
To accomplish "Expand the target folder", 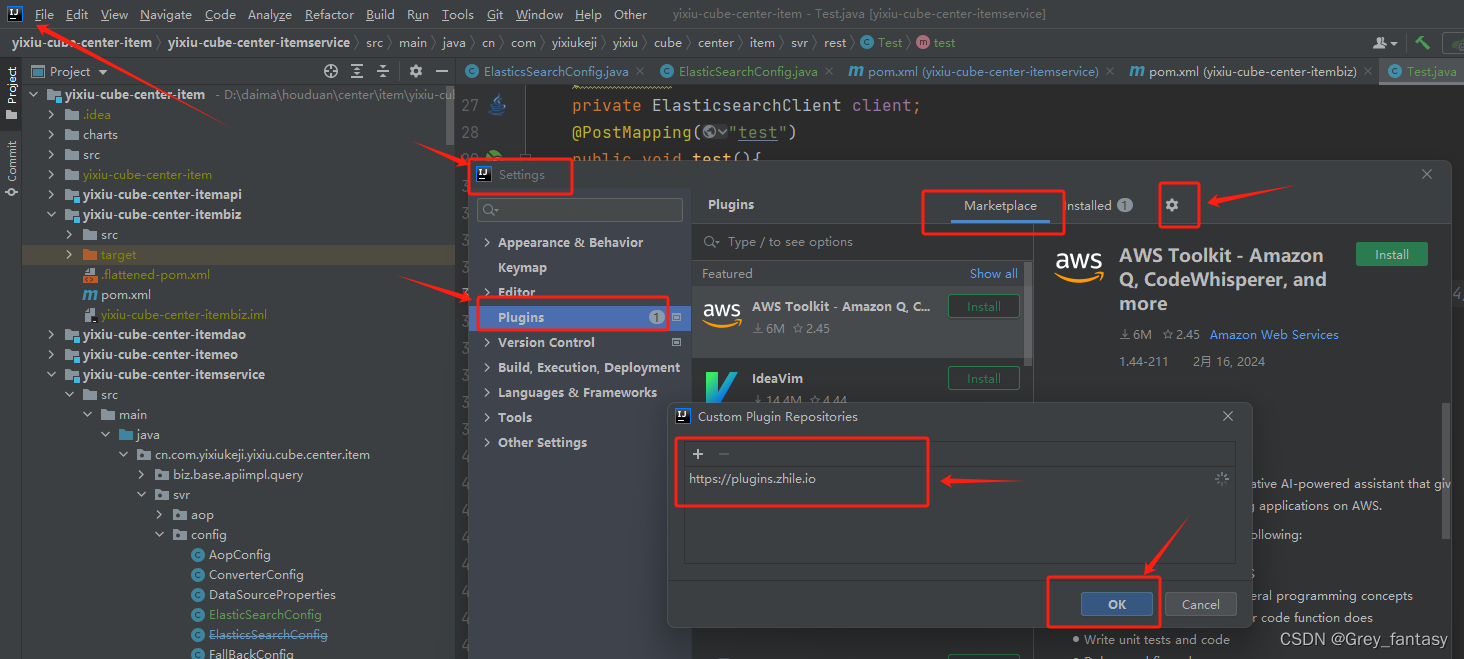I will [69, 254].
